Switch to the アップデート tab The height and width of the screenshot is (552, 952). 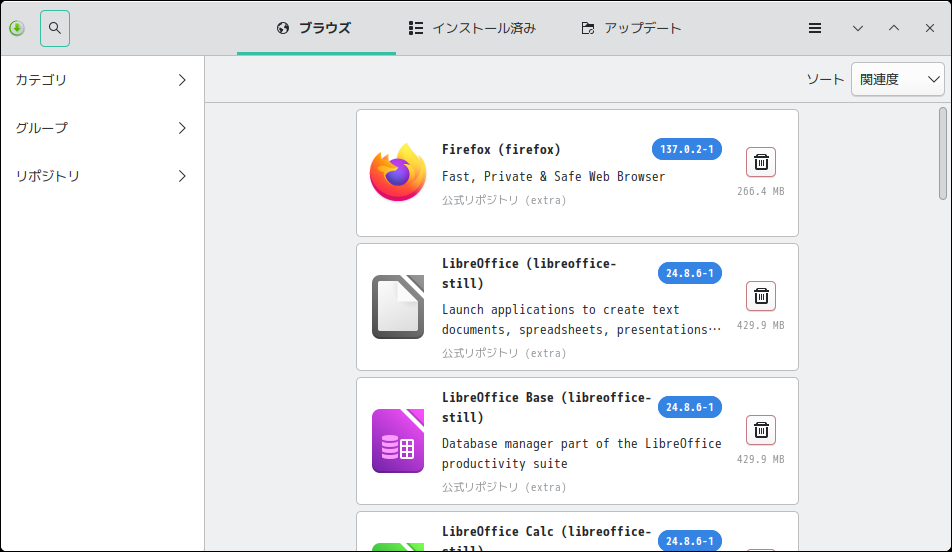click(631, 28)
